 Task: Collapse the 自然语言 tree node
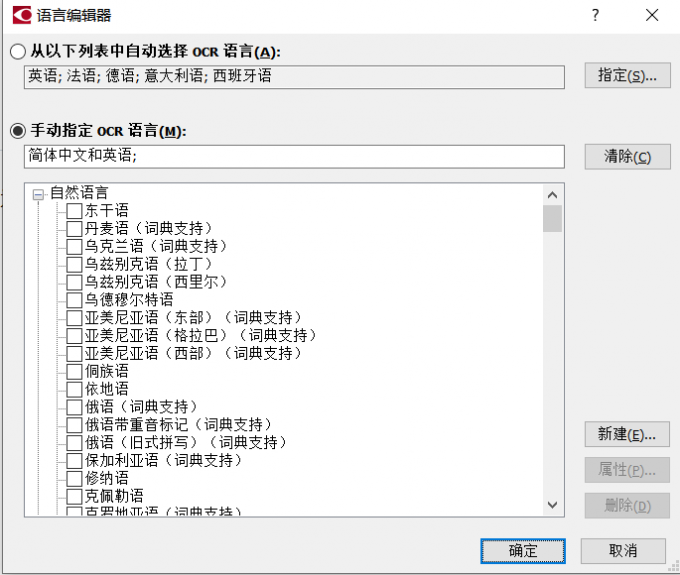coord(38,194)
